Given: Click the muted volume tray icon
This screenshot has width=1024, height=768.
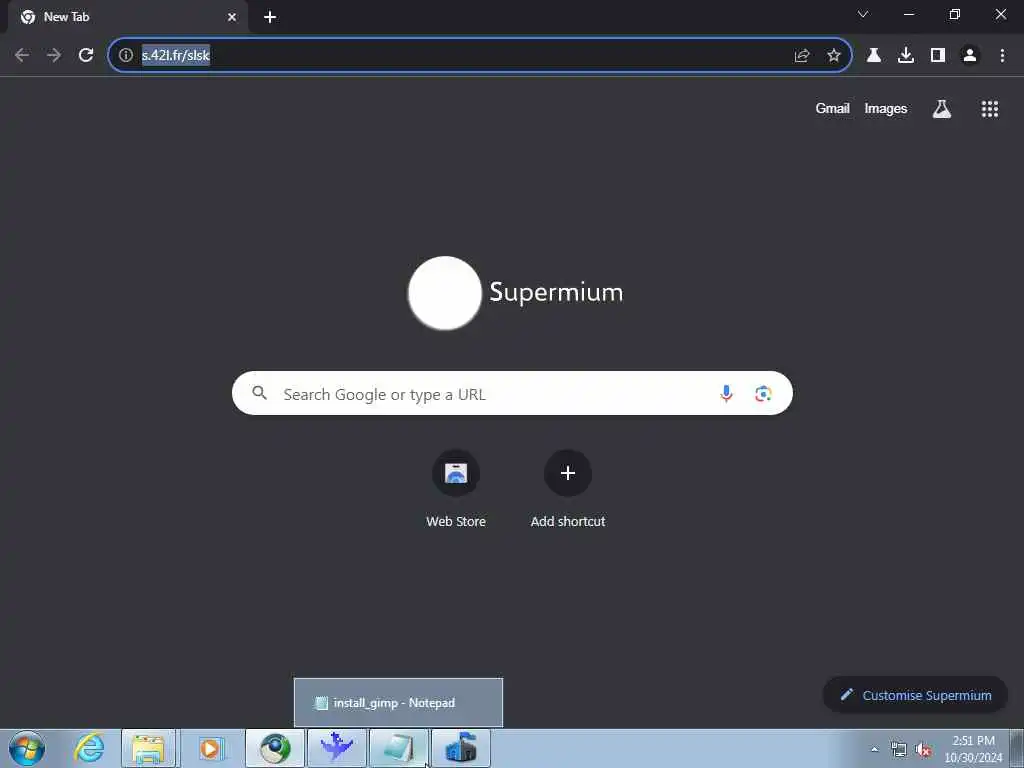Looking at the screenshot, I should pyautogui.click(x=923, y=750).
